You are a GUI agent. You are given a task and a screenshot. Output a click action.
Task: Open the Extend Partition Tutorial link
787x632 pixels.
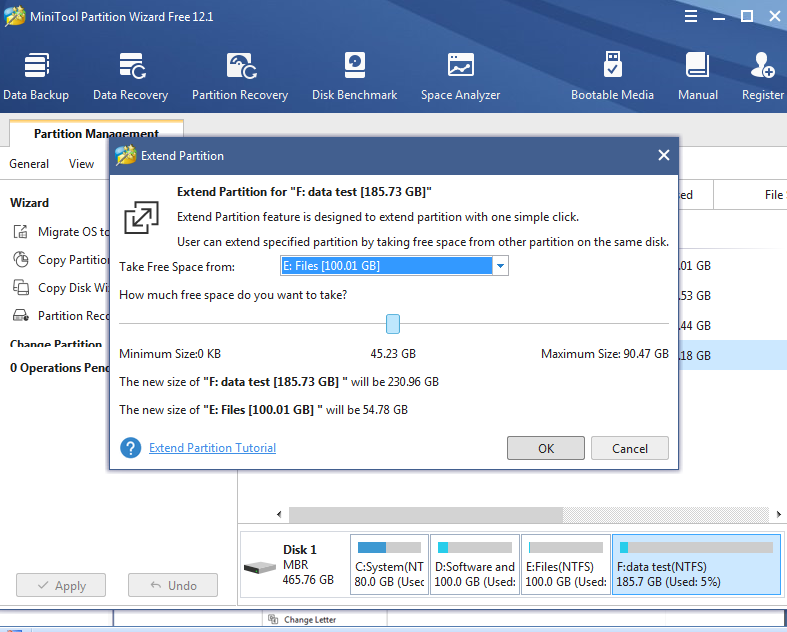tap(212, 448)
